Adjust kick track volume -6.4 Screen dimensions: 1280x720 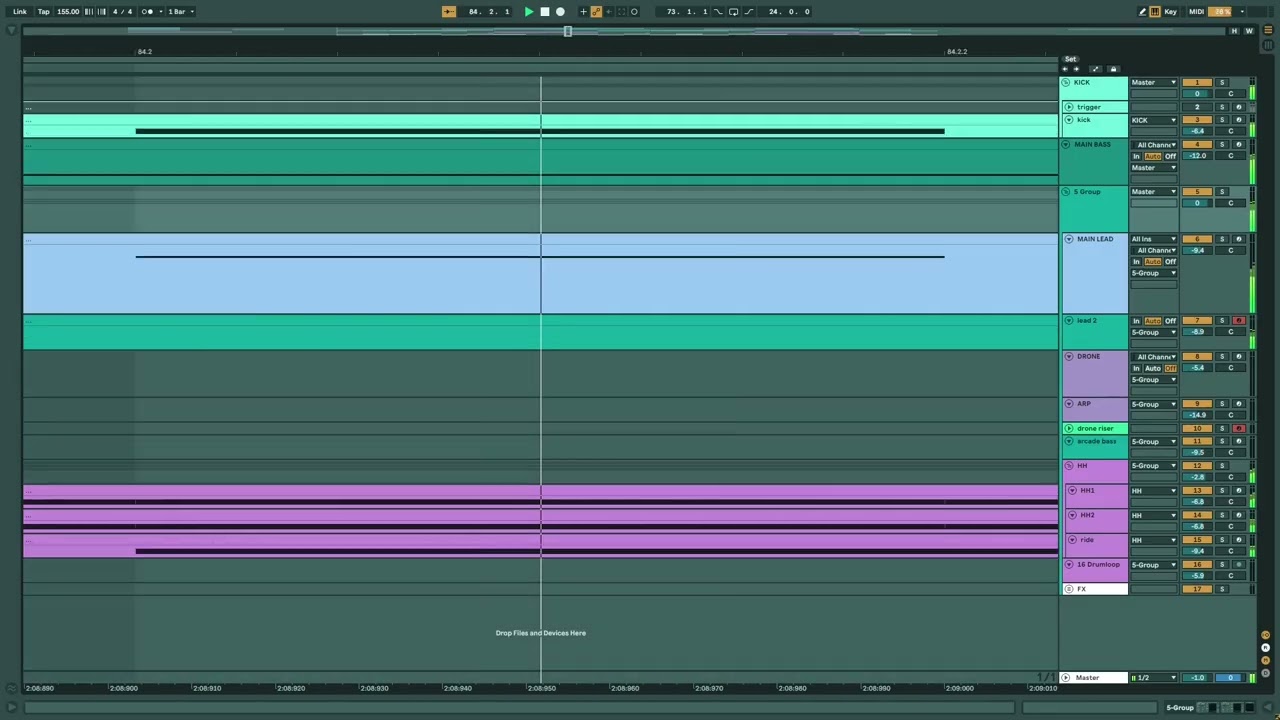tap(1197, 131)
